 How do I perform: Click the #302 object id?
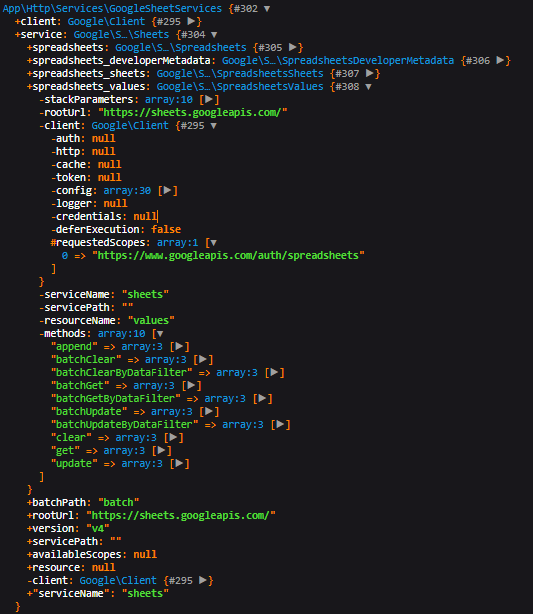click(x=246, y=9)
